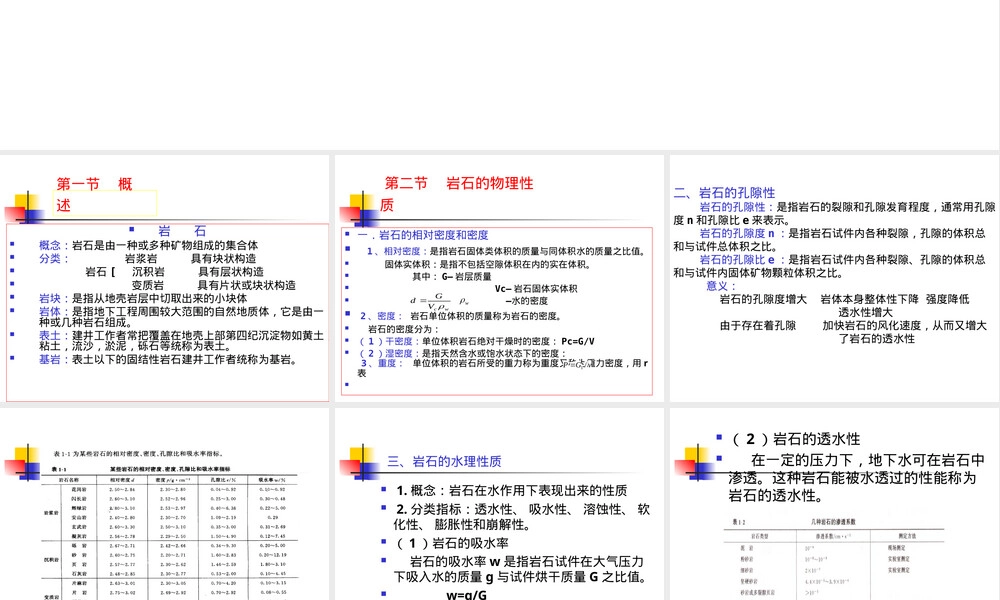Screen dimensions: 1000x600
Task: Click the text '了岩石的透水性'
Action: (876, 339)
